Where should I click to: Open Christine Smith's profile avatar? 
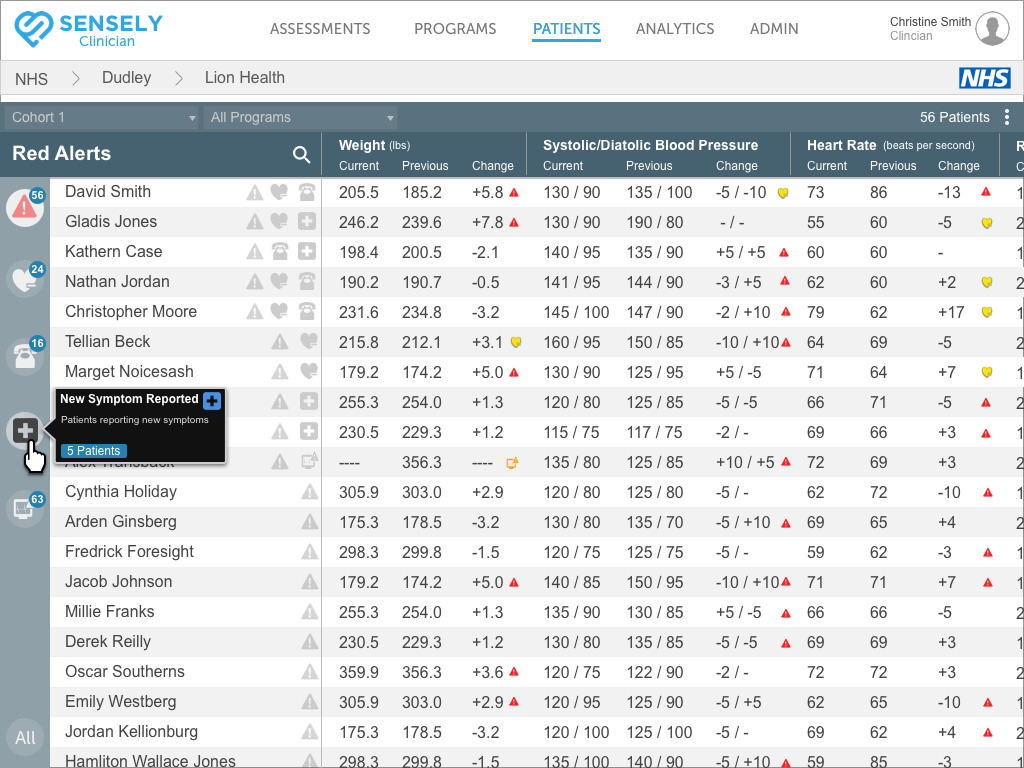click(992, 29)
